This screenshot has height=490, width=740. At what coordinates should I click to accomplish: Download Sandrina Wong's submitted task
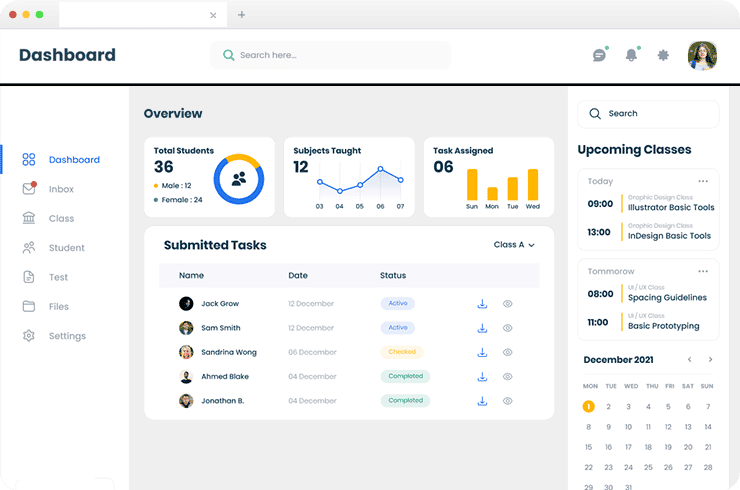[482, 352]
